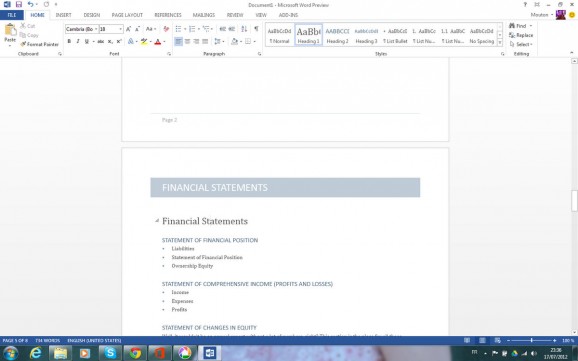Align text right
The height and width of the screenshot is (361, 578).
(x=196, y=41)
